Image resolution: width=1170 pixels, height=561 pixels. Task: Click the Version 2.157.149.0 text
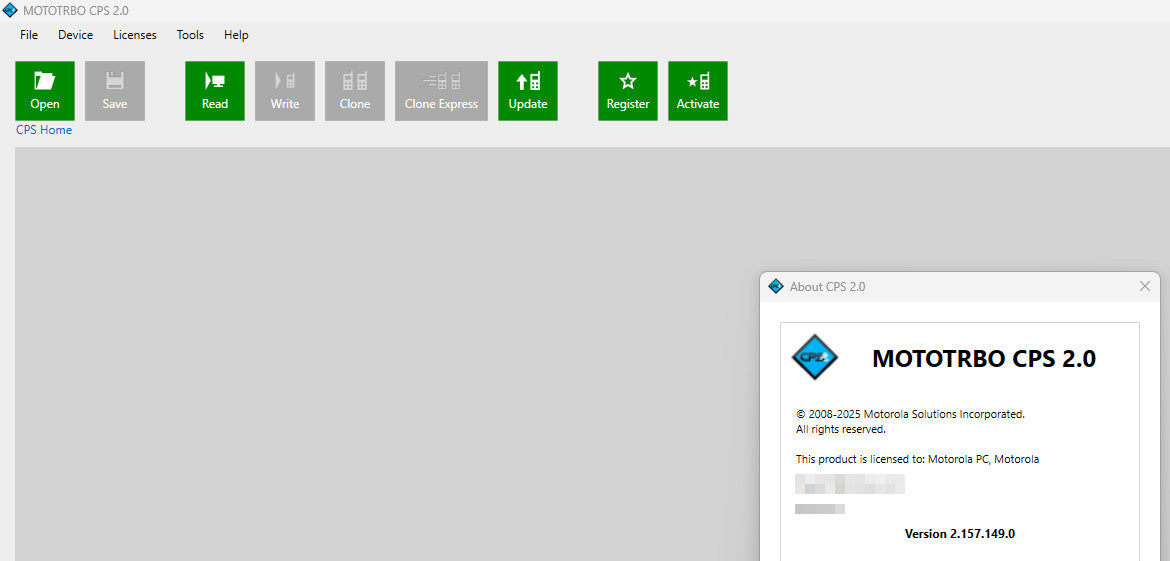point(959,534)
